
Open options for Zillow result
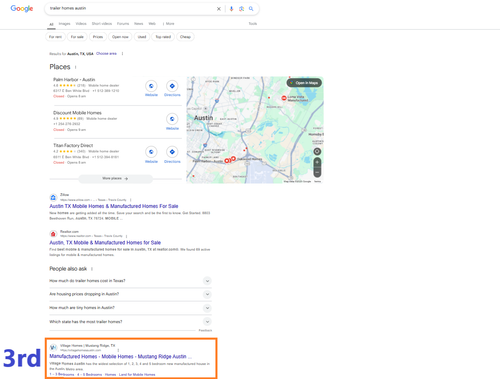(131, 200)
